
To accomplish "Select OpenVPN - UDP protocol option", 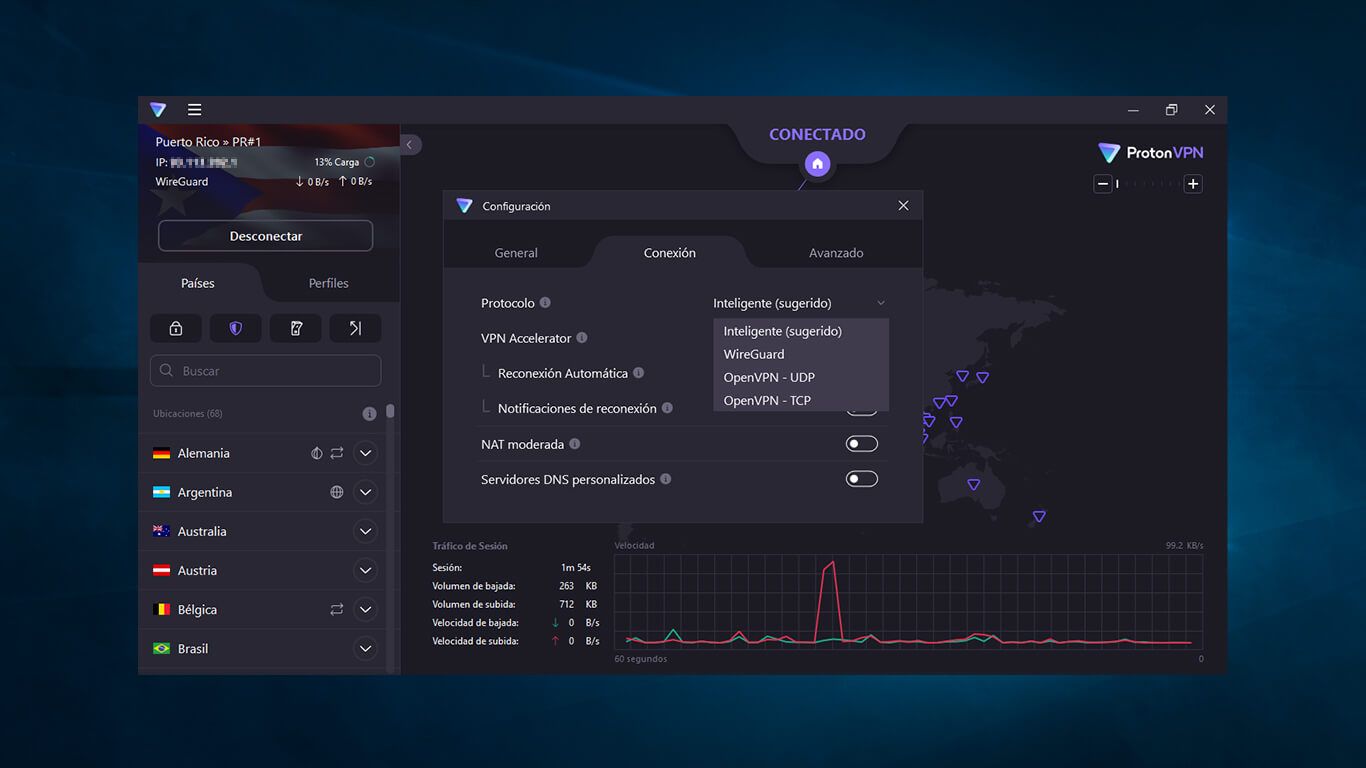I will point(801,377).
